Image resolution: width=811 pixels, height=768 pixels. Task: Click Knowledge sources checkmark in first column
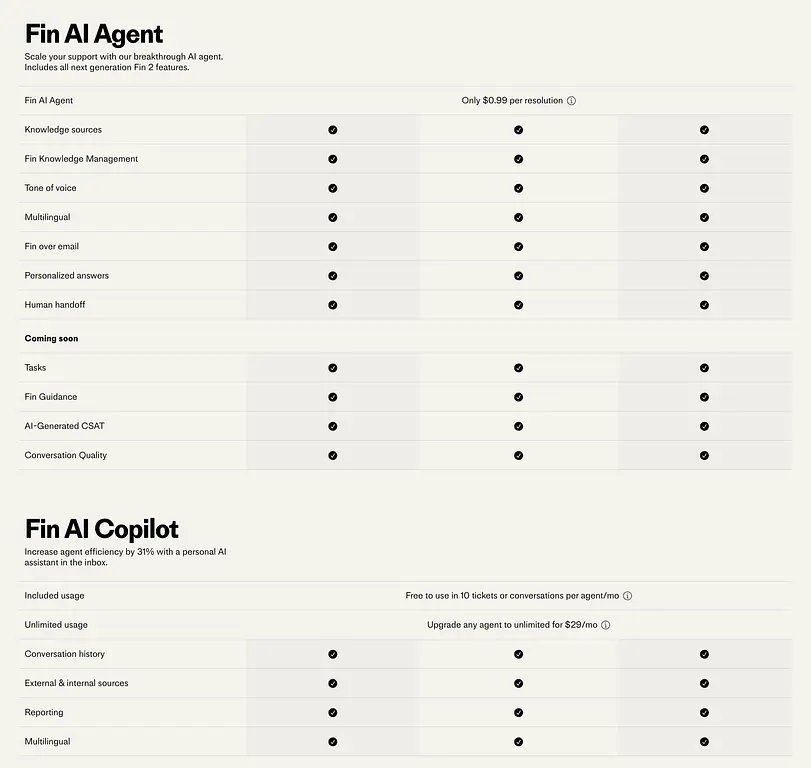pyautogui.click(x=333, y=130)
